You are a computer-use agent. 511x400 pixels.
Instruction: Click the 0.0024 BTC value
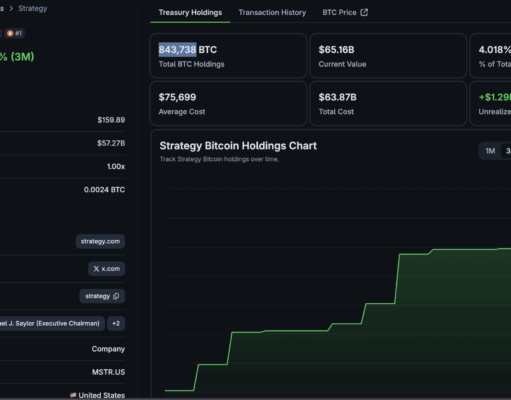coord(104,190)
